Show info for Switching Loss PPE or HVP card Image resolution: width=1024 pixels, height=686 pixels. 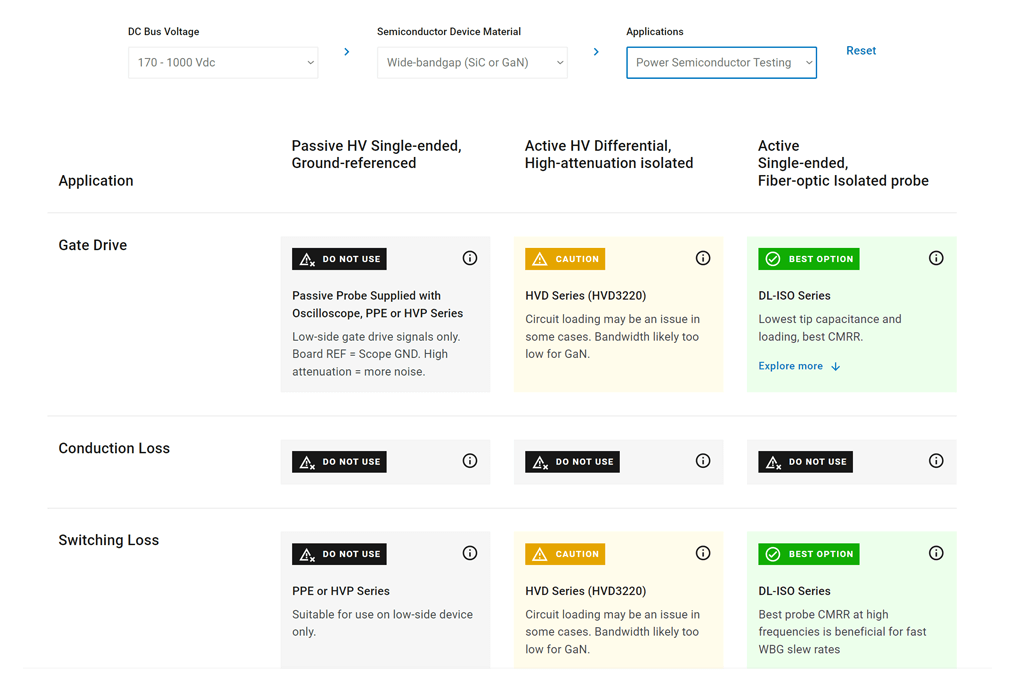[x=470, y=553]
